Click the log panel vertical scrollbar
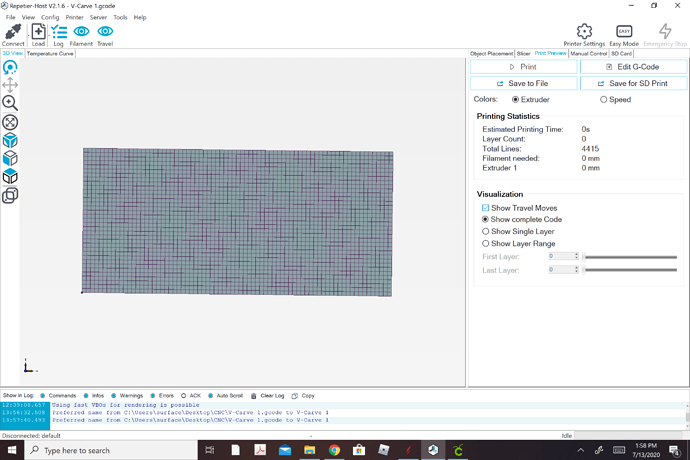 point(687,416)
